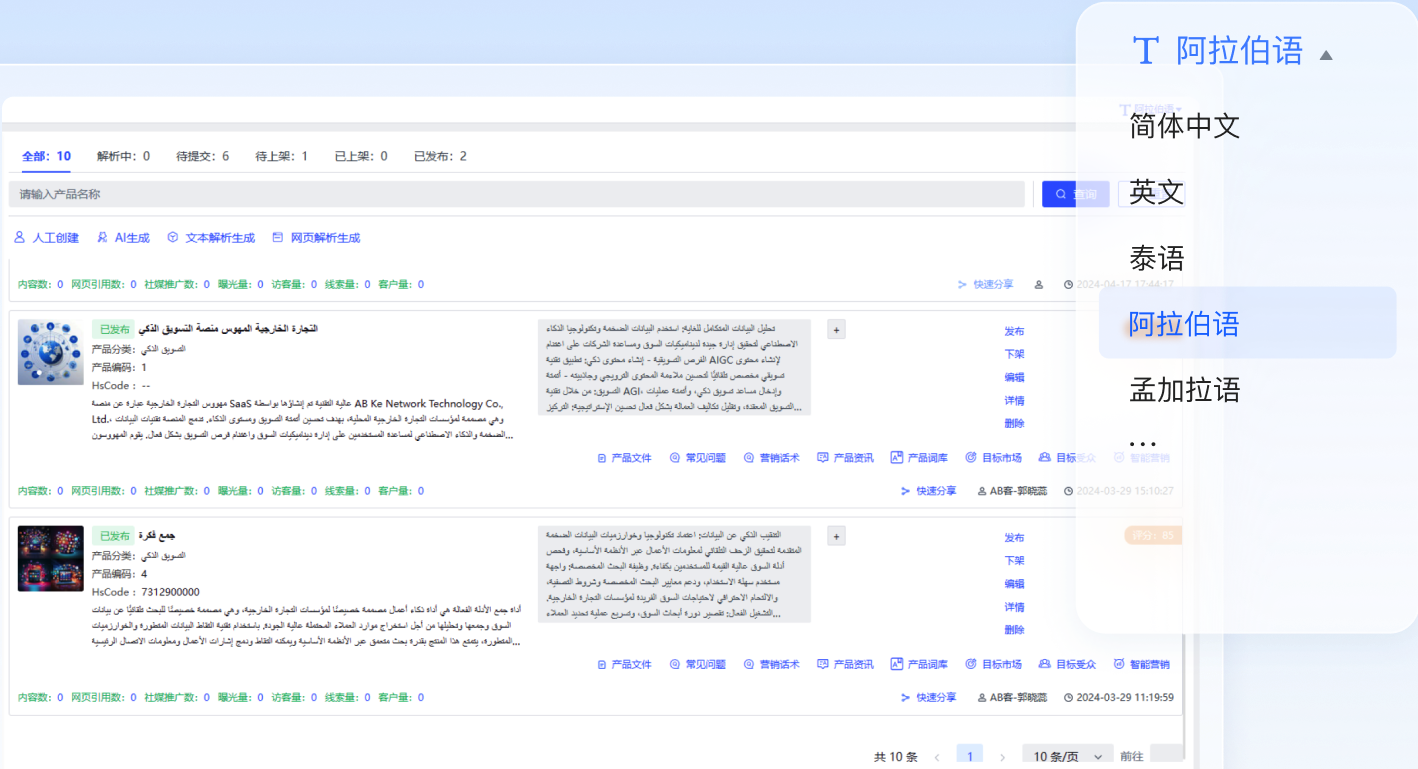Viewport: 1418px width, 769px height.
Task: Open 常见问题 for product 7312900000
Action: tap(698, 664)
